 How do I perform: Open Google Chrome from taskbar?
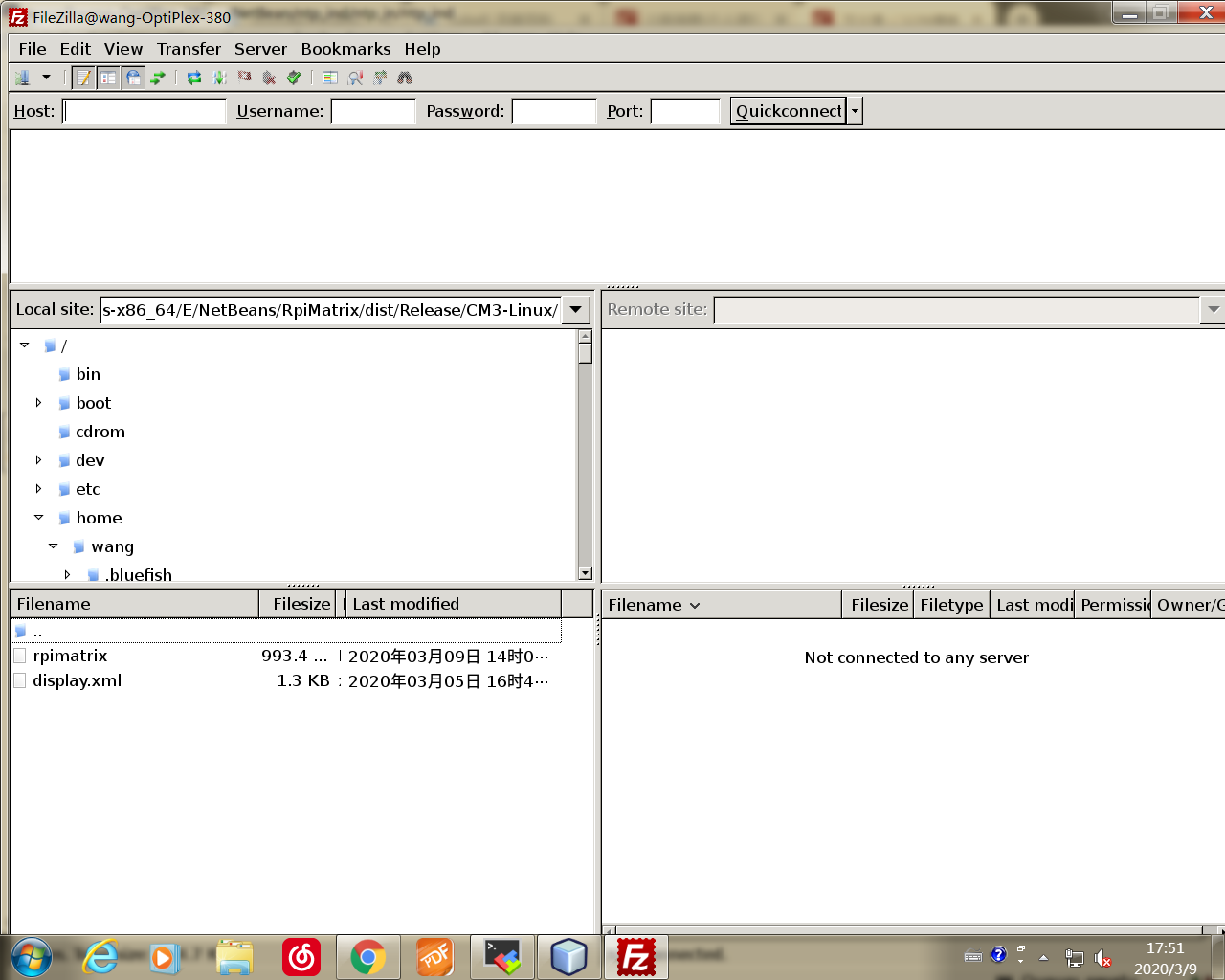pyautogui.click(x=367, y=957)
